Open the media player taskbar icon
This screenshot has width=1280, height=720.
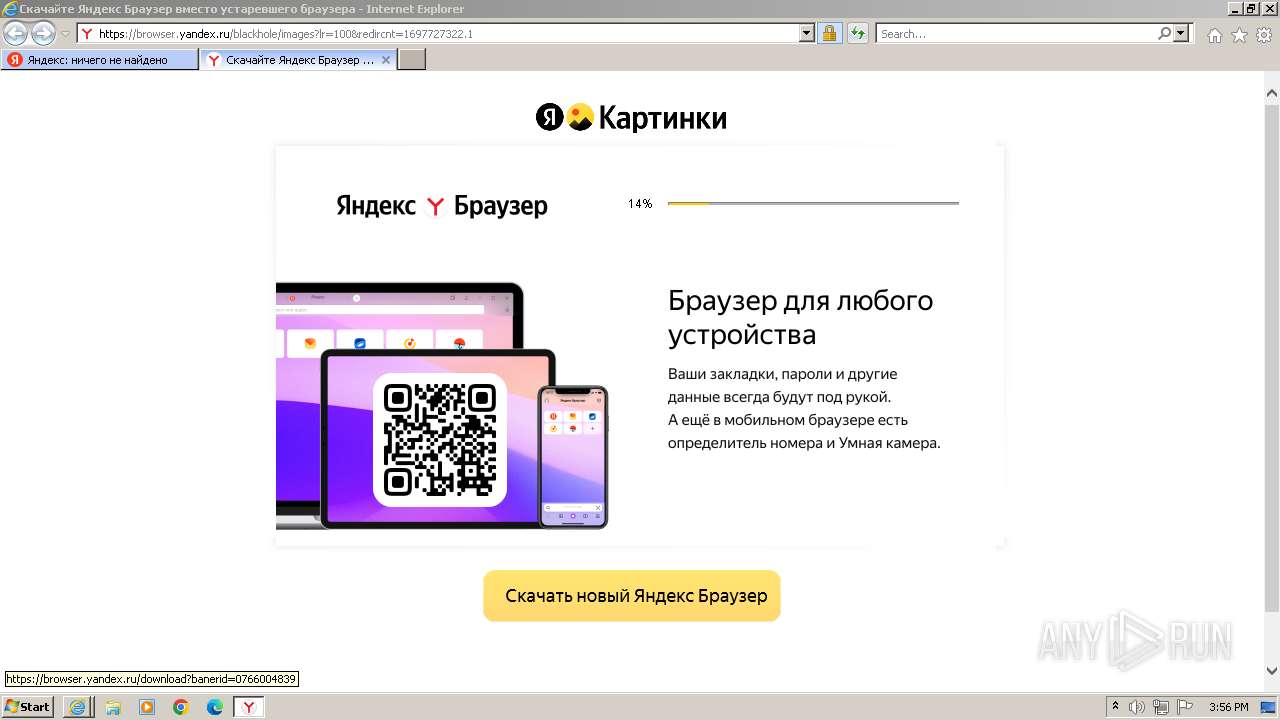click(x=147, y=707)
